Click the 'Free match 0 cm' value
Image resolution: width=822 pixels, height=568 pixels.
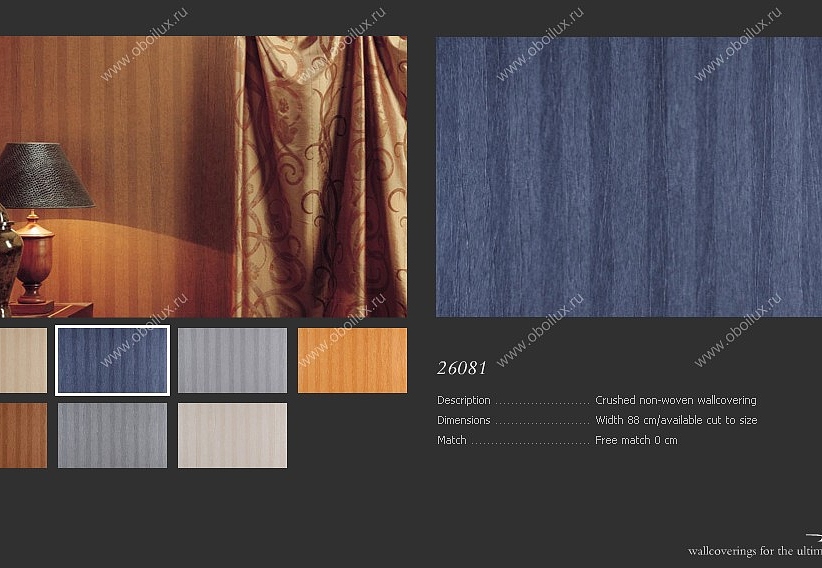click(x=636, y=440)
